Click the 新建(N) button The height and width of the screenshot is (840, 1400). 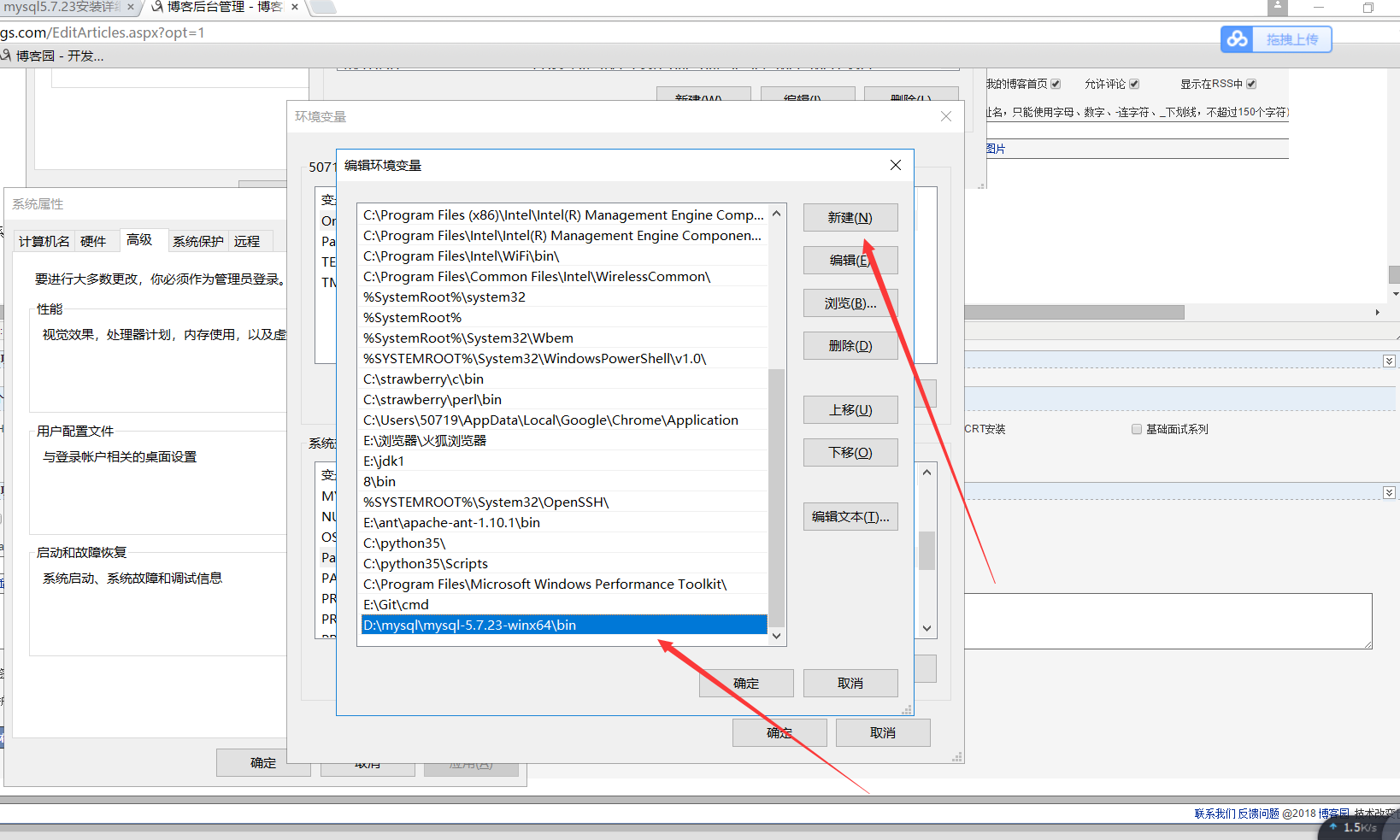pos(850,218)
